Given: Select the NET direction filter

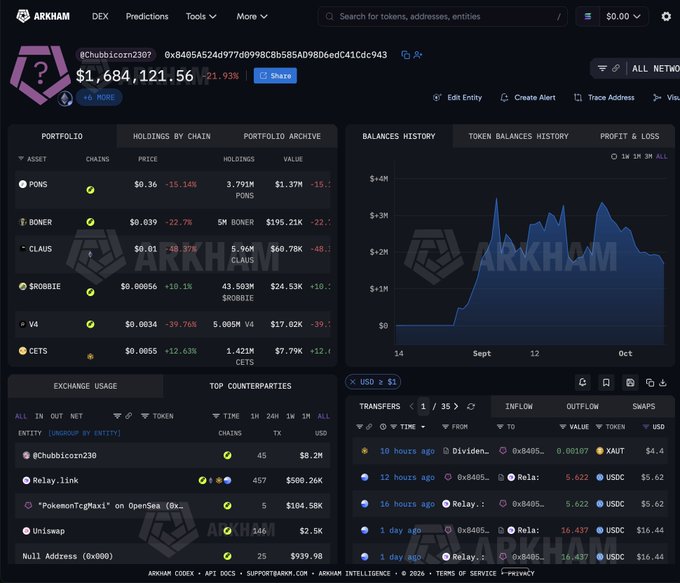Looking at the screenshot, I should (76, 416).
